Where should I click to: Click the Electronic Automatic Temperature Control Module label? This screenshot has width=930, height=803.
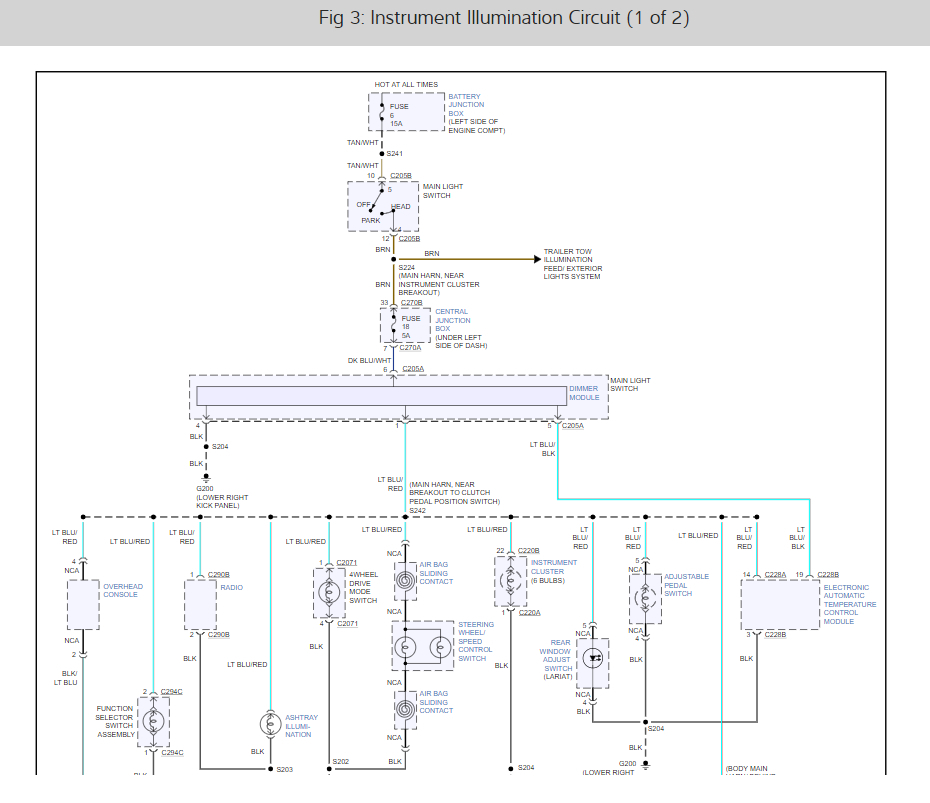(849, 605)
